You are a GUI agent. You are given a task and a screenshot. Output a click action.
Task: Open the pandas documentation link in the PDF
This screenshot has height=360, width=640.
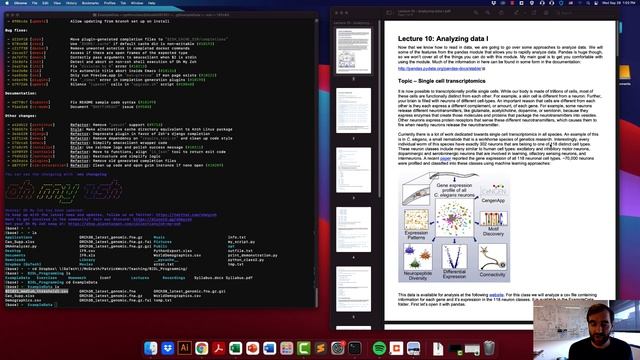[440, 69]
